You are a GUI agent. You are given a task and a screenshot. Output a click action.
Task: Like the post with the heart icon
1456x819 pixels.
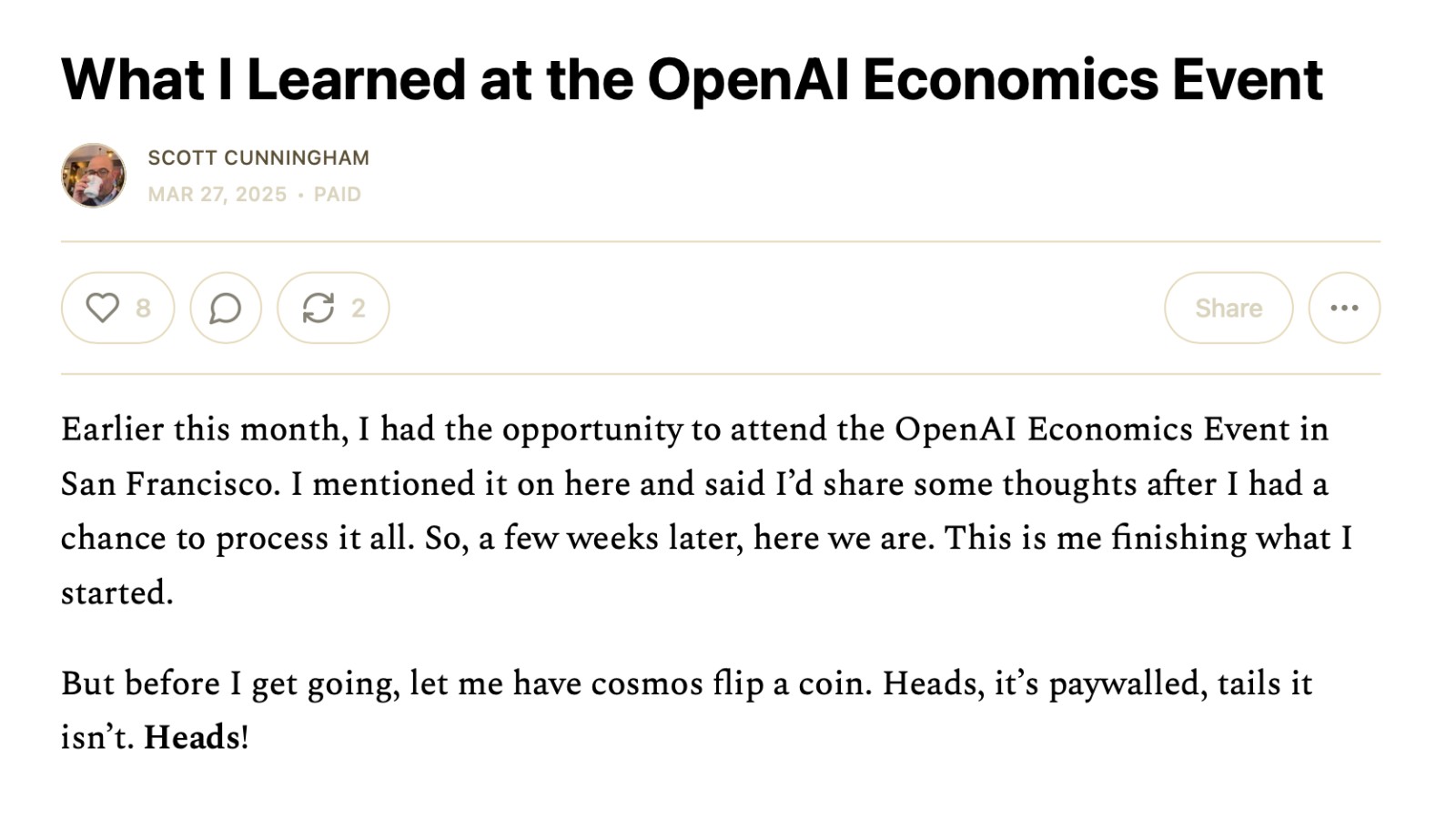(x=102, y=308)
